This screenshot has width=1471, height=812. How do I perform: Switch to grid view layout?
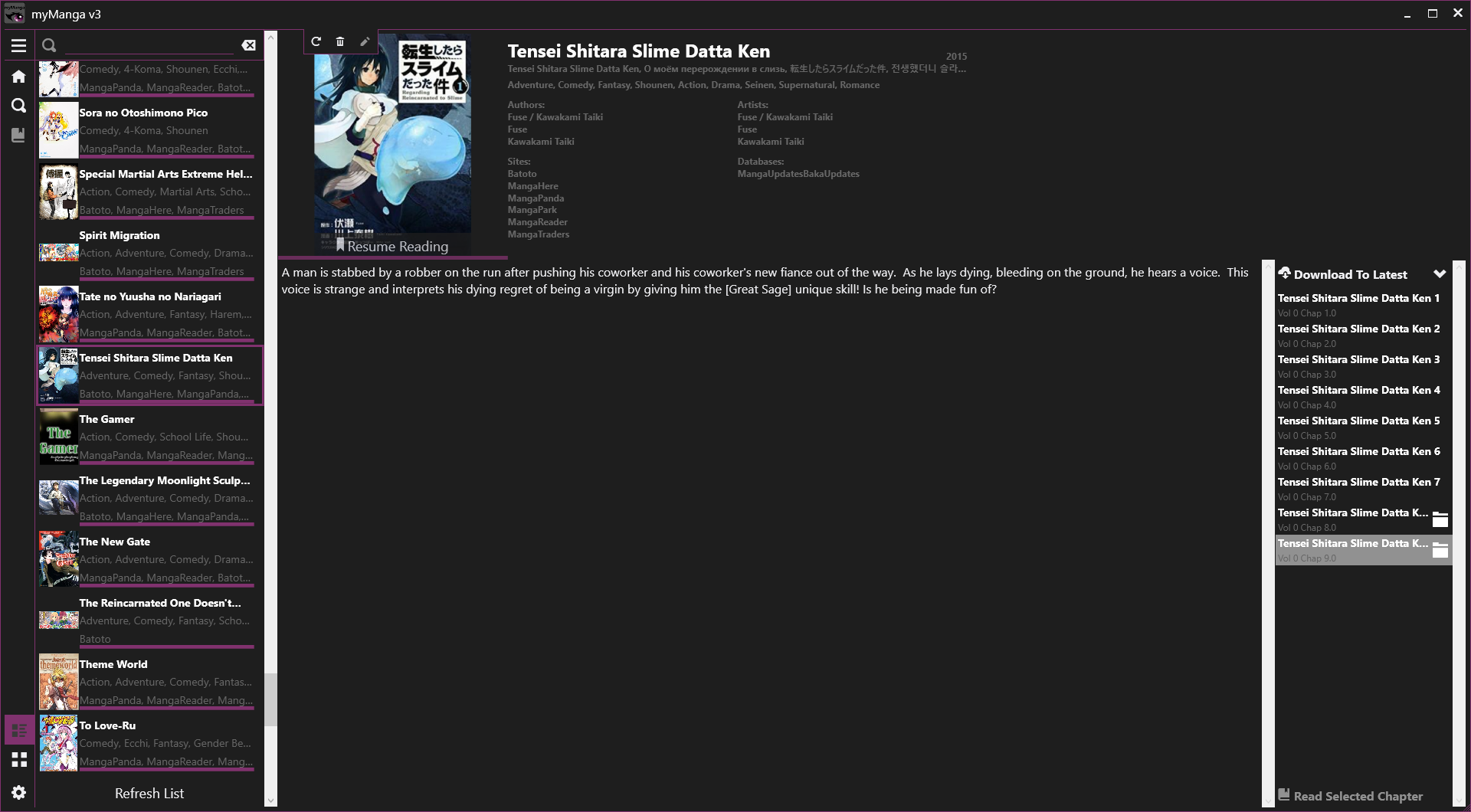(x=19, y=759)
